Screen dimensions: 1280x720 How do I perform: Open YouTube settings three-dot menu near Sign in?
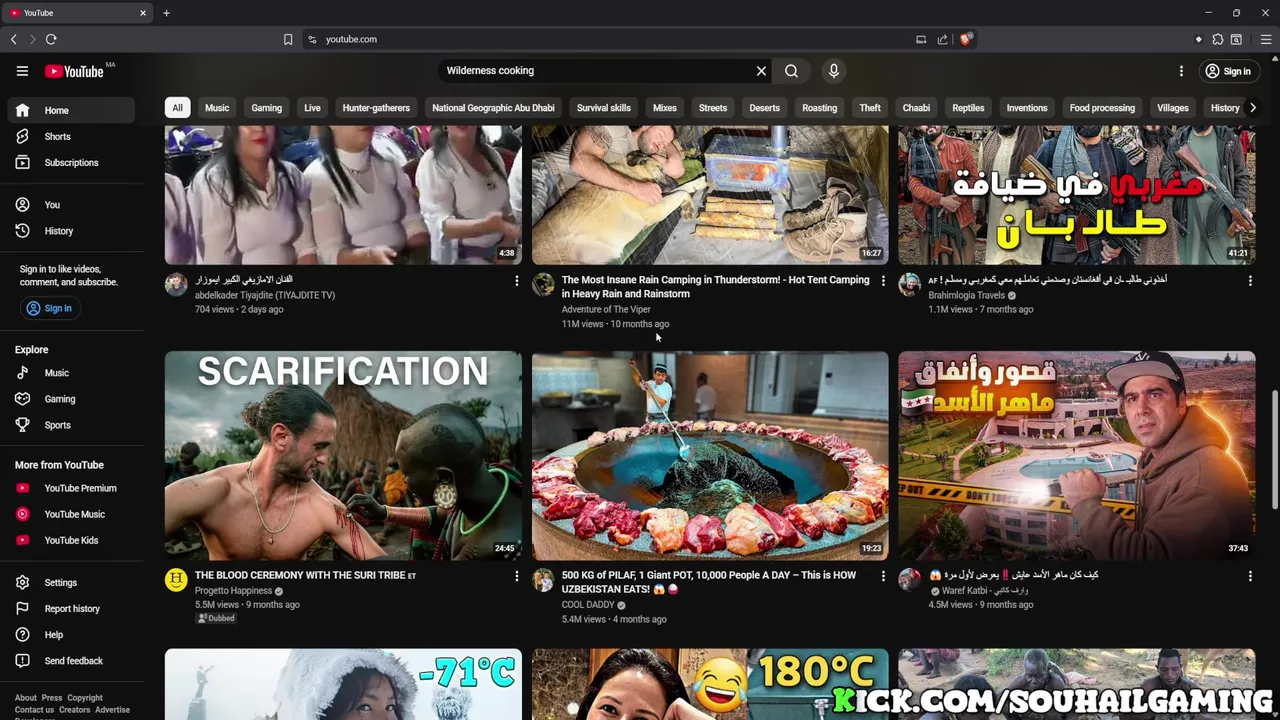[x=1181, y=71]
